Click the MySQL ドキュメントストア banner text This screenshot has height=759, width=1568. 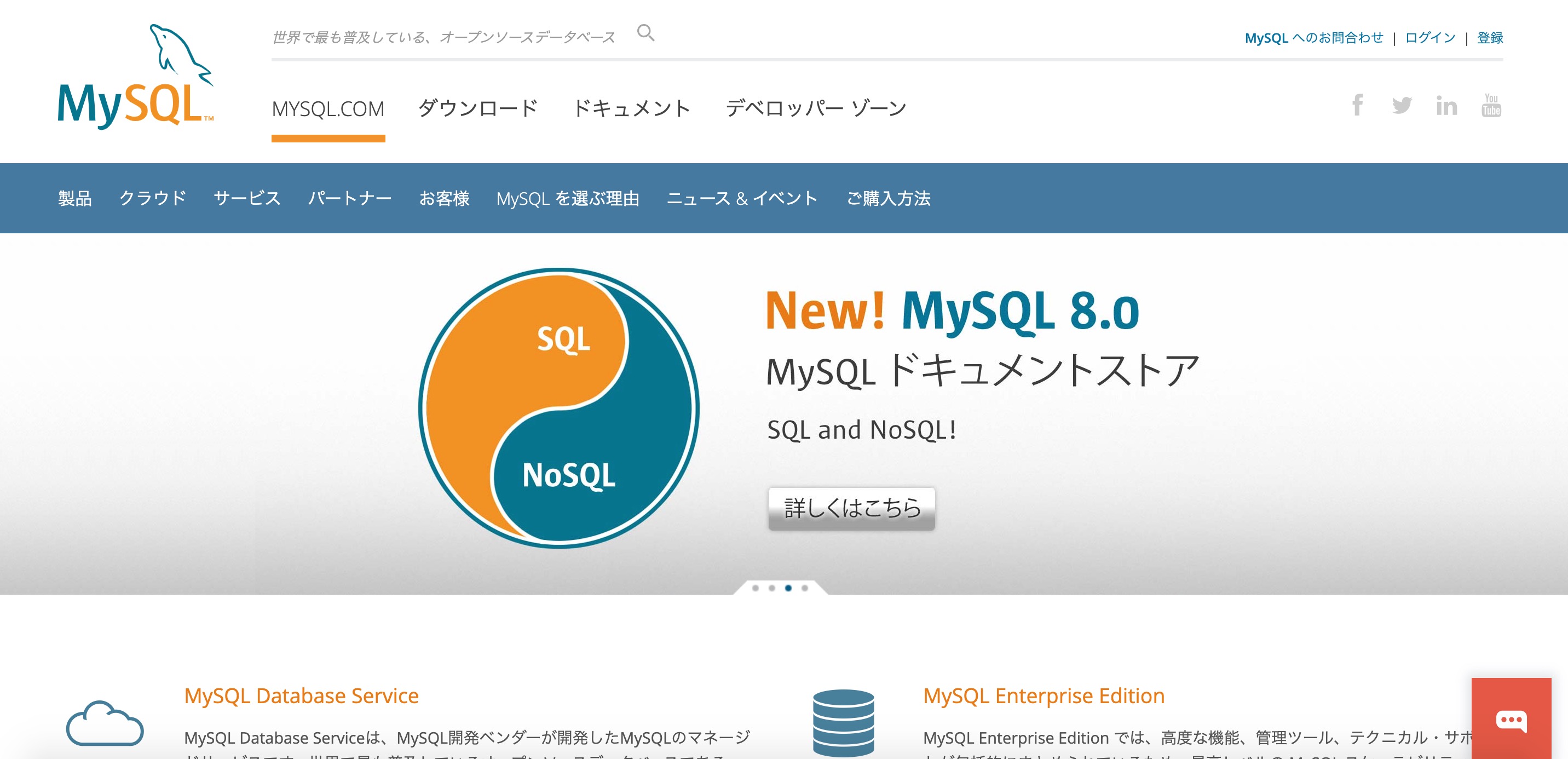[x=982, y=370]
